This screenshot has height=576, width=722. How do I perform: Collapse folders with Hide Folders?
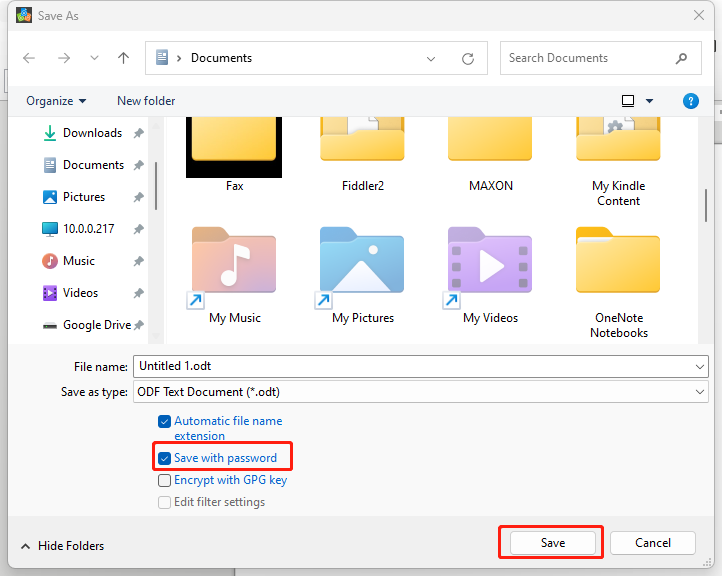click(62, 546)
